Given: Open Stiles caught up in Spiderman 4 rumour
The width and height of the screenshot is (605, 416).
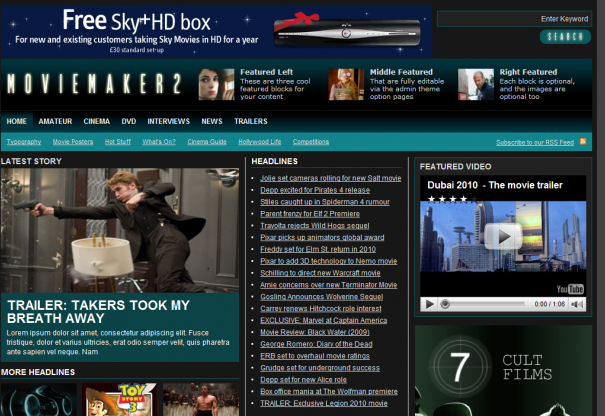Looking at the screenshot, I should pos(325,202).
